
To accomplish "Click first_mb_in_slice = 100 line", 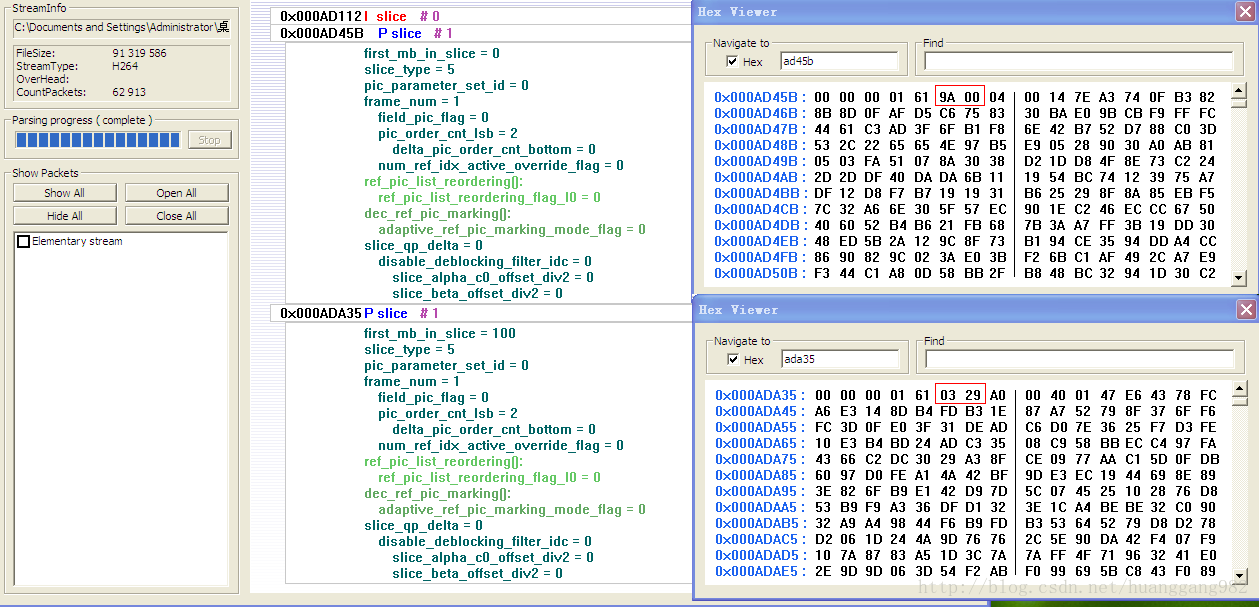I will (x=440, y=333).
